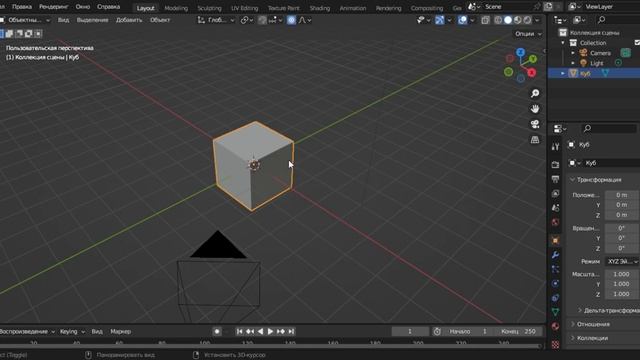Image resolution: width=640 pixels, height=360 pixels.
Task: Open the Render properties tab
Action: click(x=555, y=164)
